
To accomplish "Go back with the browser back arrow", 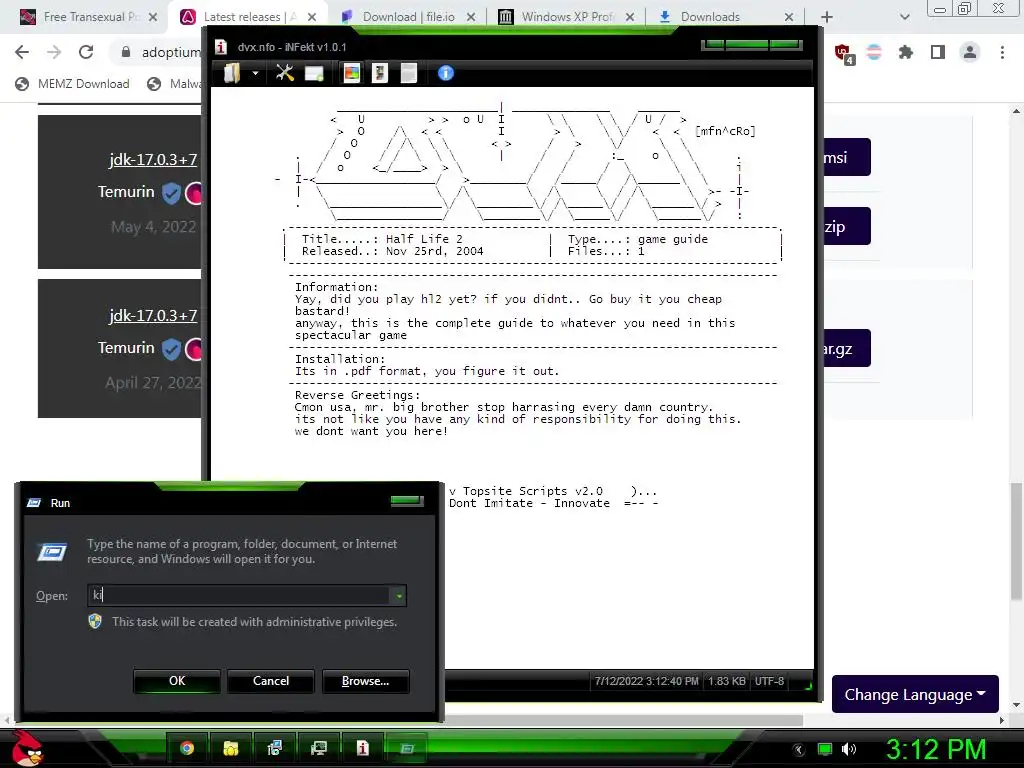I will (x=22, y=52).
